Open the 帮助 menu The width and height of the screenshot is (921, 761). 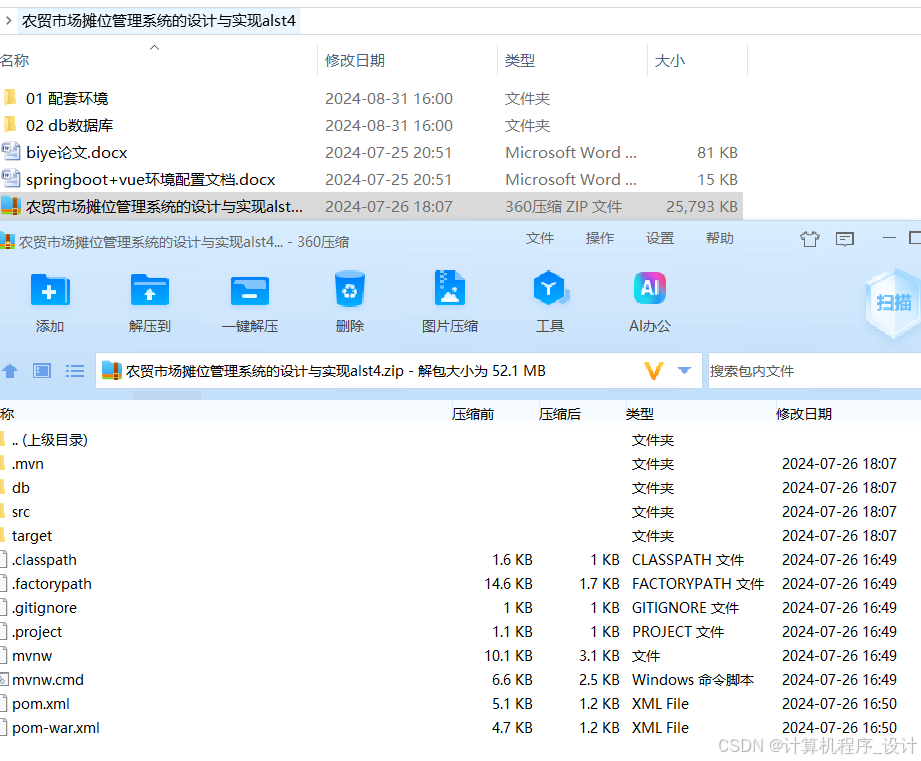tap(719, 239)
